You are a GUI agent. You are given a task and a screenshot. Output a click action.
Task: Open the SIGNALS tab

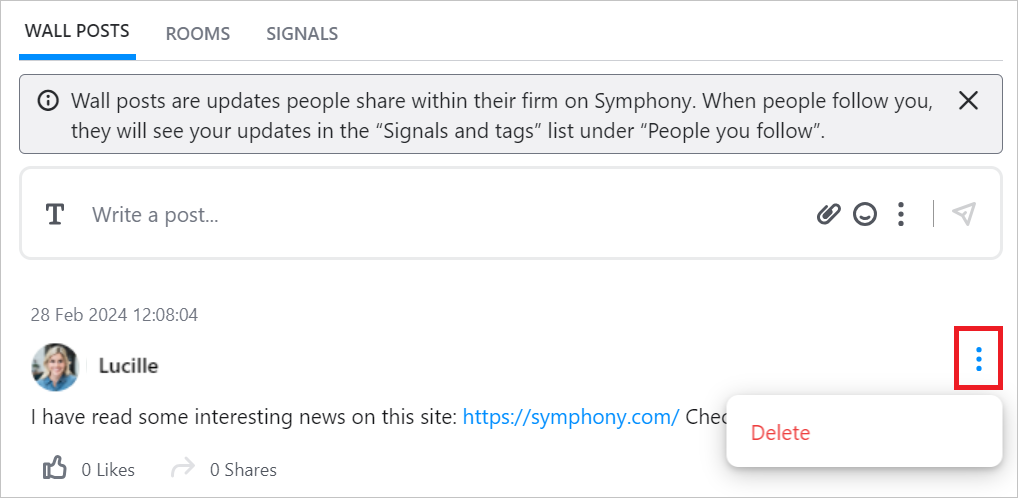[x=303, y=34]
